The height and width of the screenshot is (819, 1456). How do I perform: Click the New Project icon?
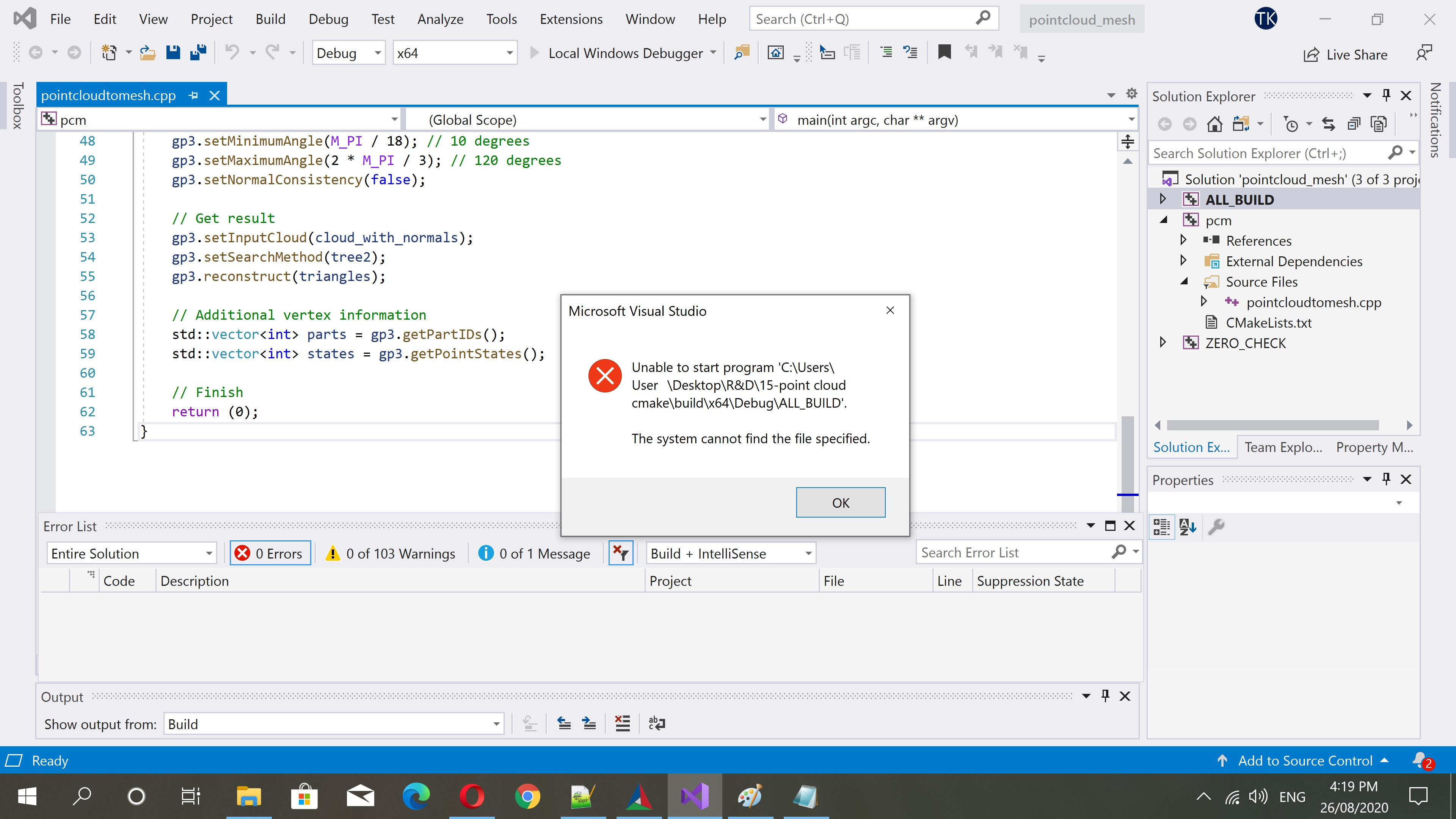click(x=108, y=53)
